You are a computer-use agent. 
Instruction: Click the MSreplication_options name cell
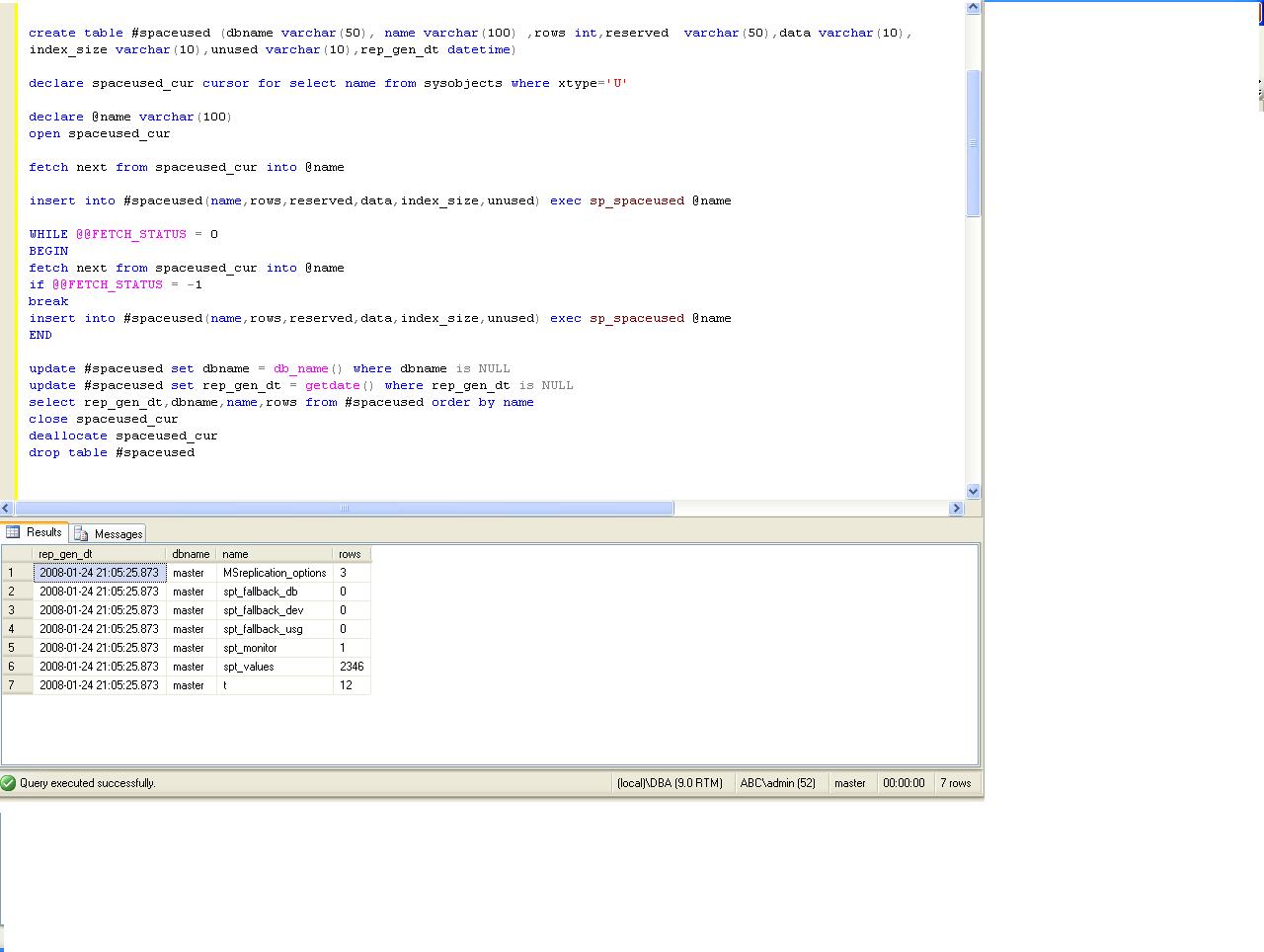click(275, 573)
